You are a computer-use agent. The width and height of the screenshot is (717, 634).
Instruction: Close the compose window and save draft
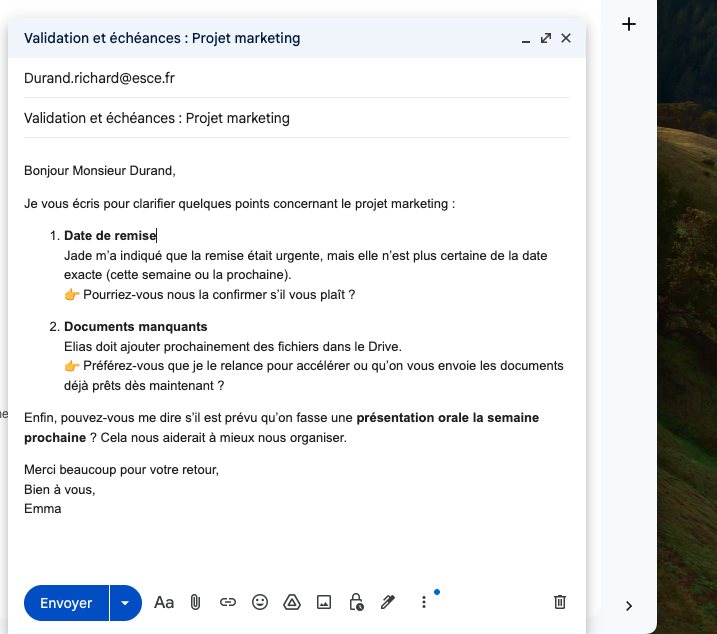[566, 38]
